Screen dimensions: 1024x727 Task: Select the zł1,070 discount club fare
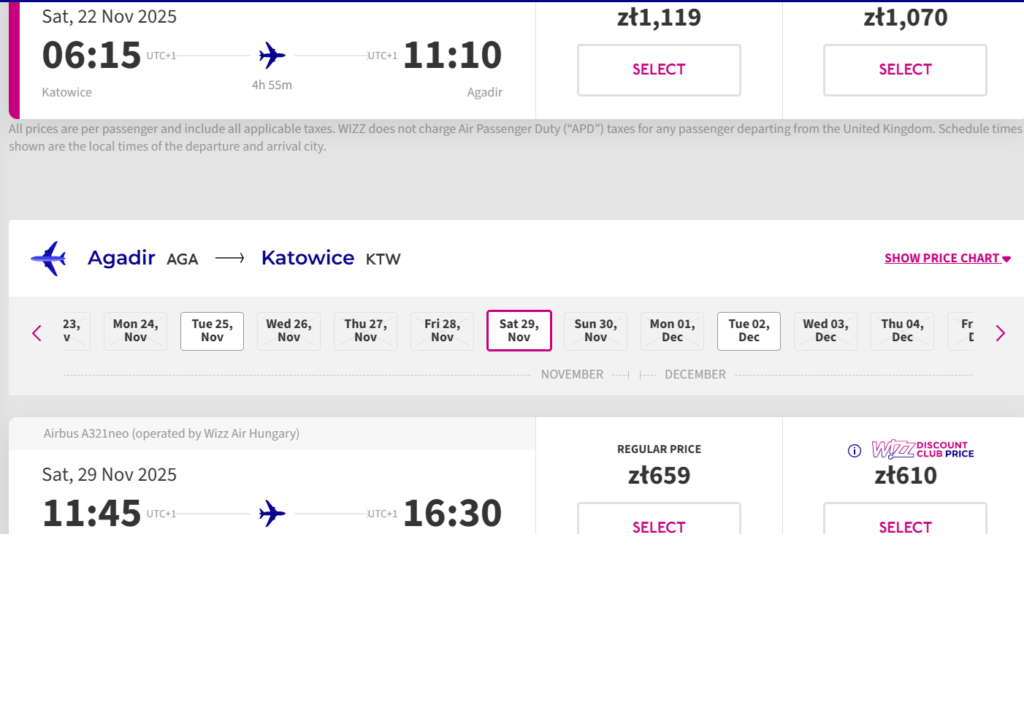click(x=905, y=70)
